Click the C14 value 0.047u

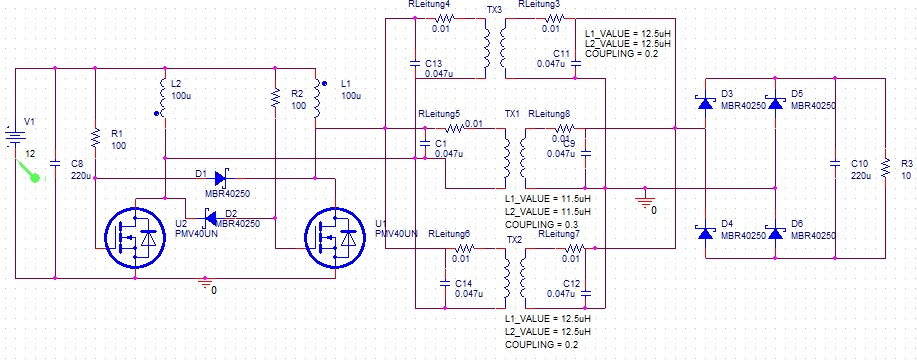pos(468,294)
